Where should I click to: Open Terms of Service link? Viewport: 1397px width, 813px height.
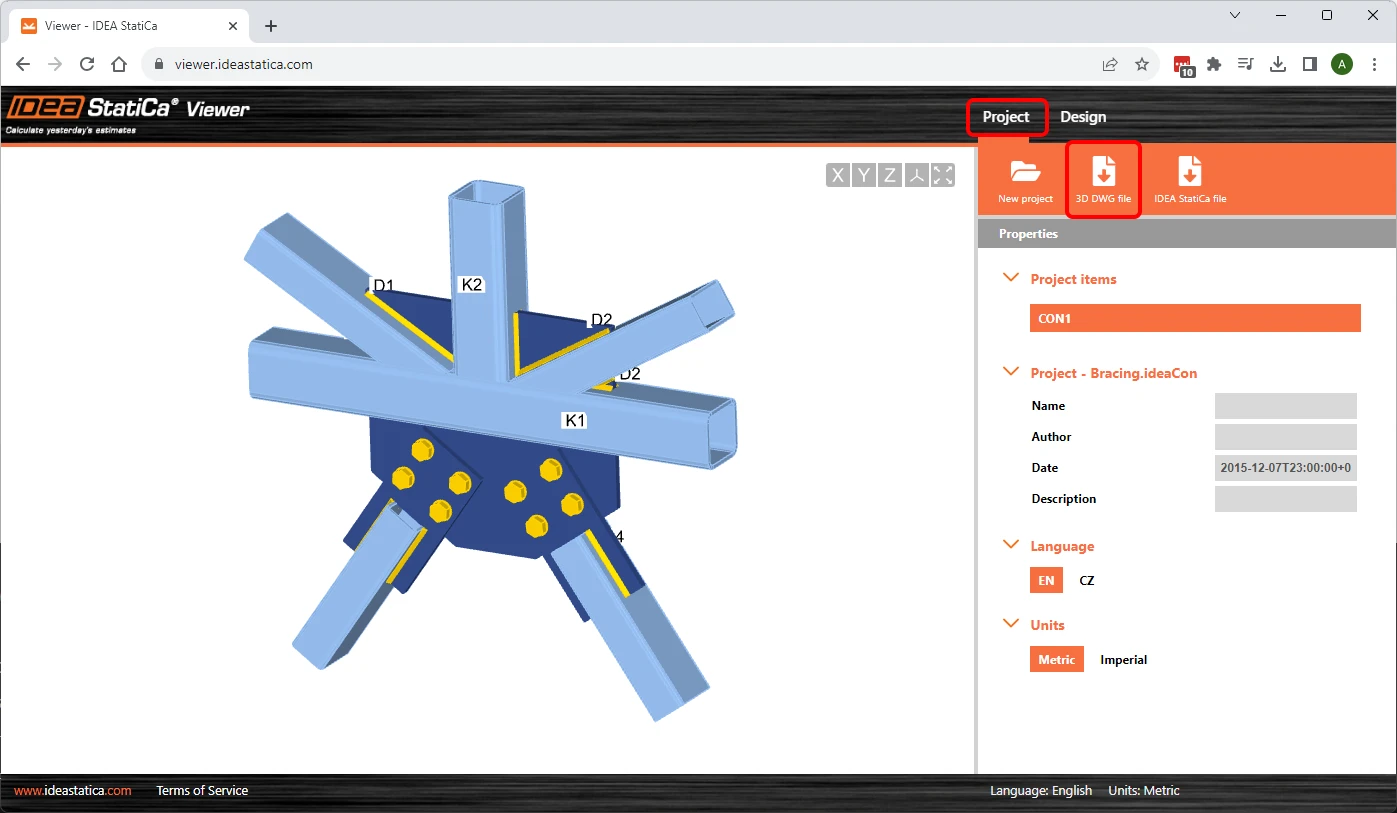point(202,791)
